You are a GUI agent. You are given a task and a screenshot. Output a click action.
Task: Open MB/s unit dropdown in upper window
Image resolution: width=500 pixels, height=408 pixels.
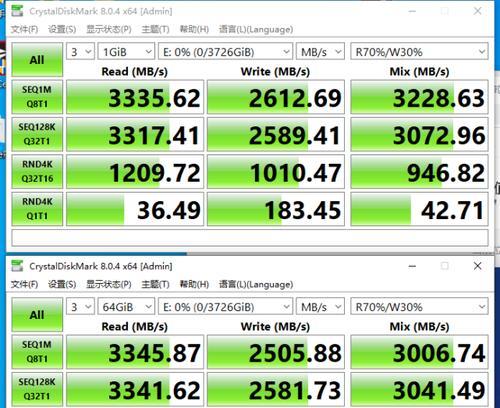(x=320, y=52)
